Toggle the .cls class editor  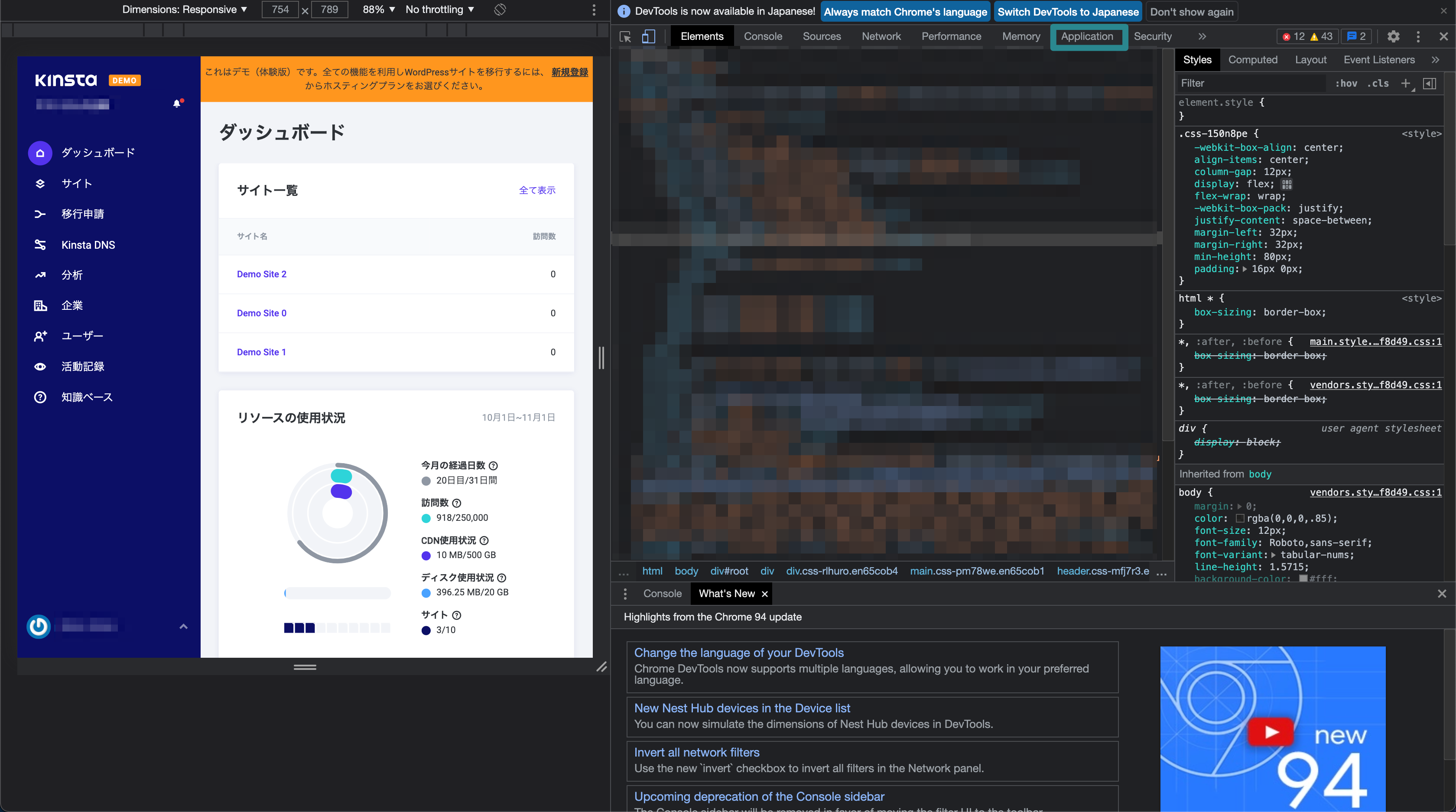(x=1378, y=84)
